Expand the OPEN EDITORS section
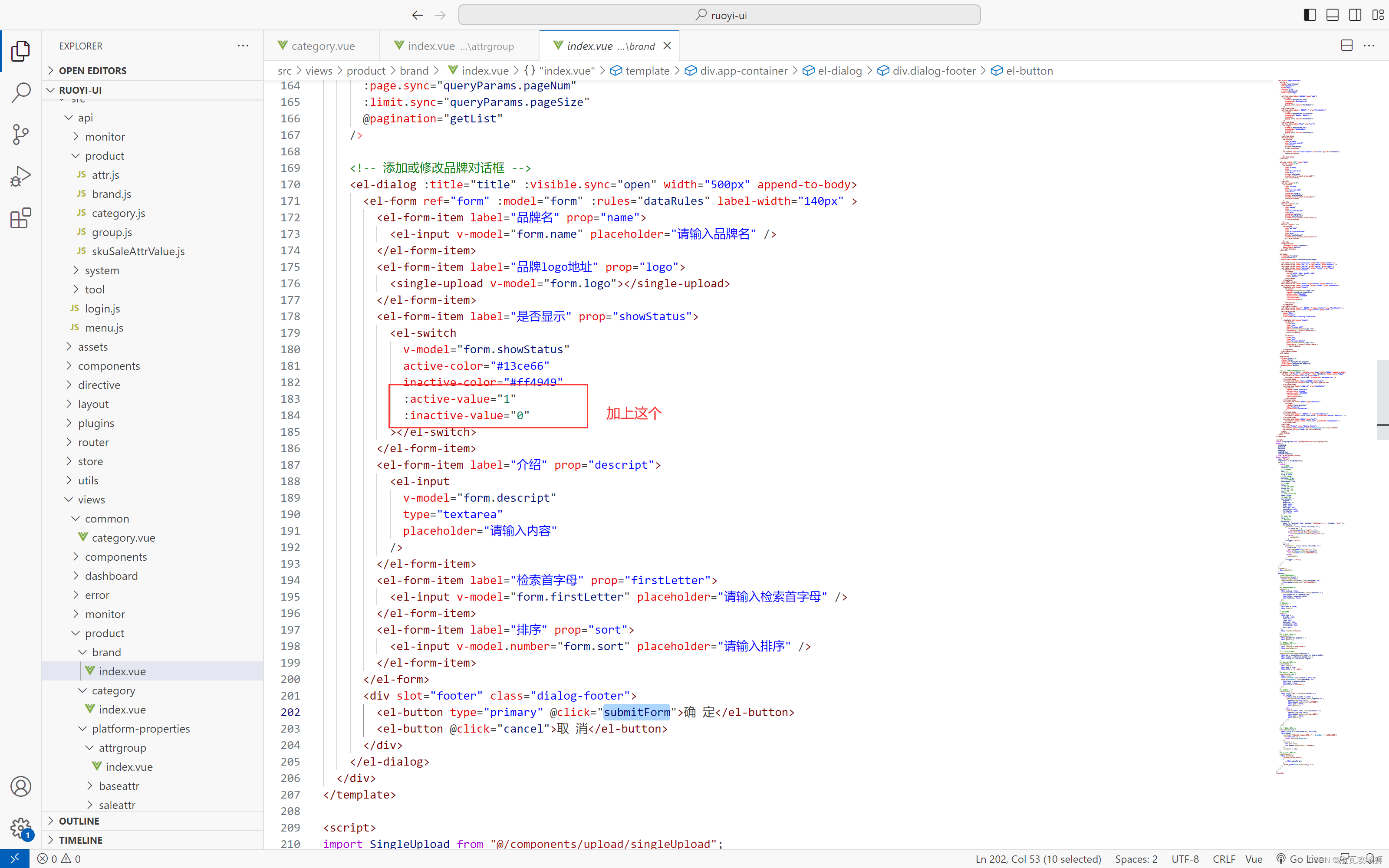1389x868 pixels. coord(92,71)
